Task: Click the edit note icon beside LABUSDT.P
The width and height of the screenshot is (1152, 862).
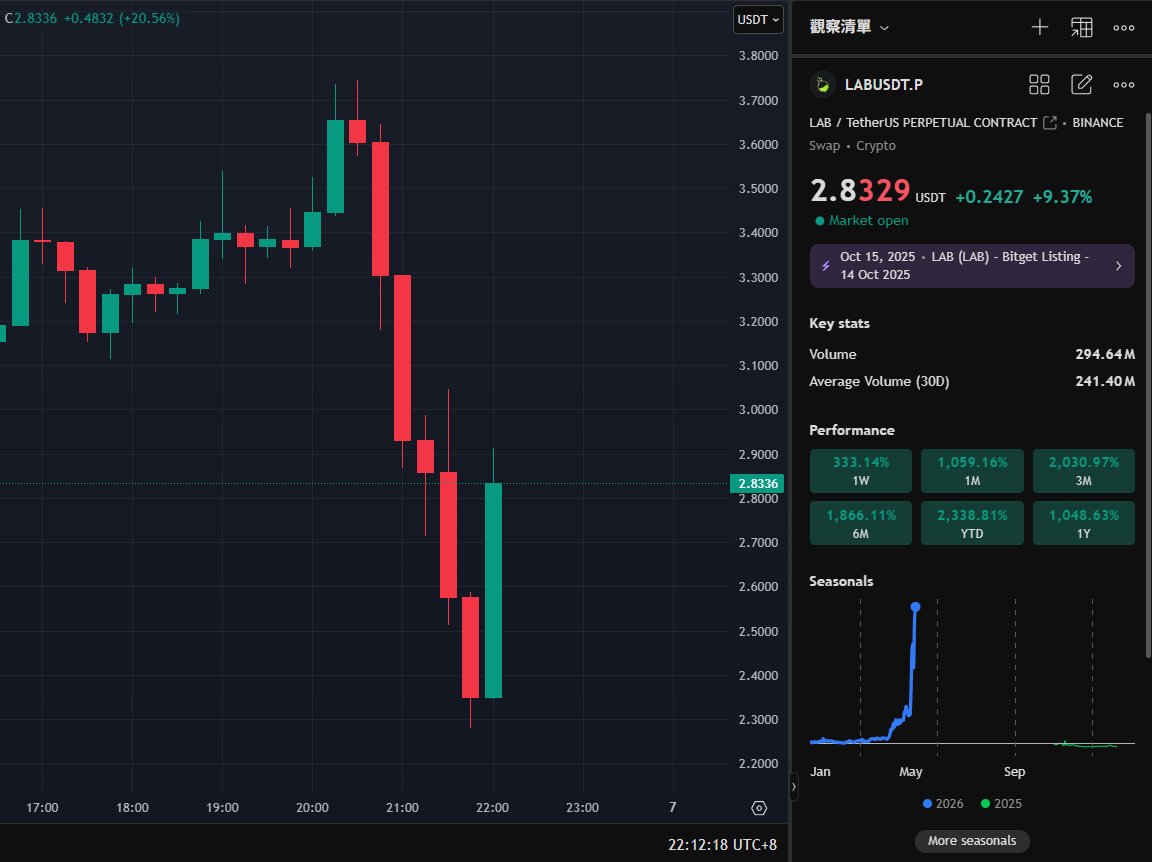Action: [1081, 85]
